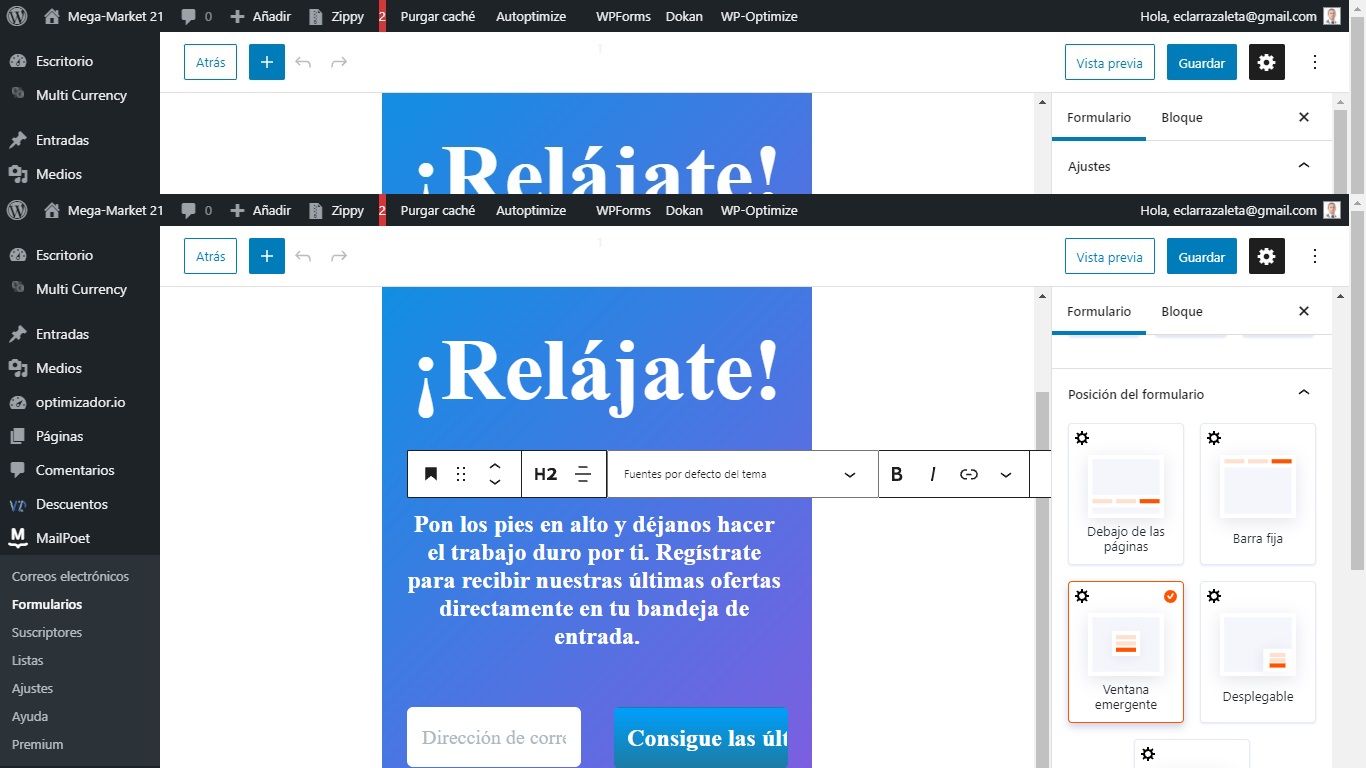The height and width of the screenshot is (768, 1366).
Task: Open 'Dokan' in main editor admin bar
Action: coord(684,210)
